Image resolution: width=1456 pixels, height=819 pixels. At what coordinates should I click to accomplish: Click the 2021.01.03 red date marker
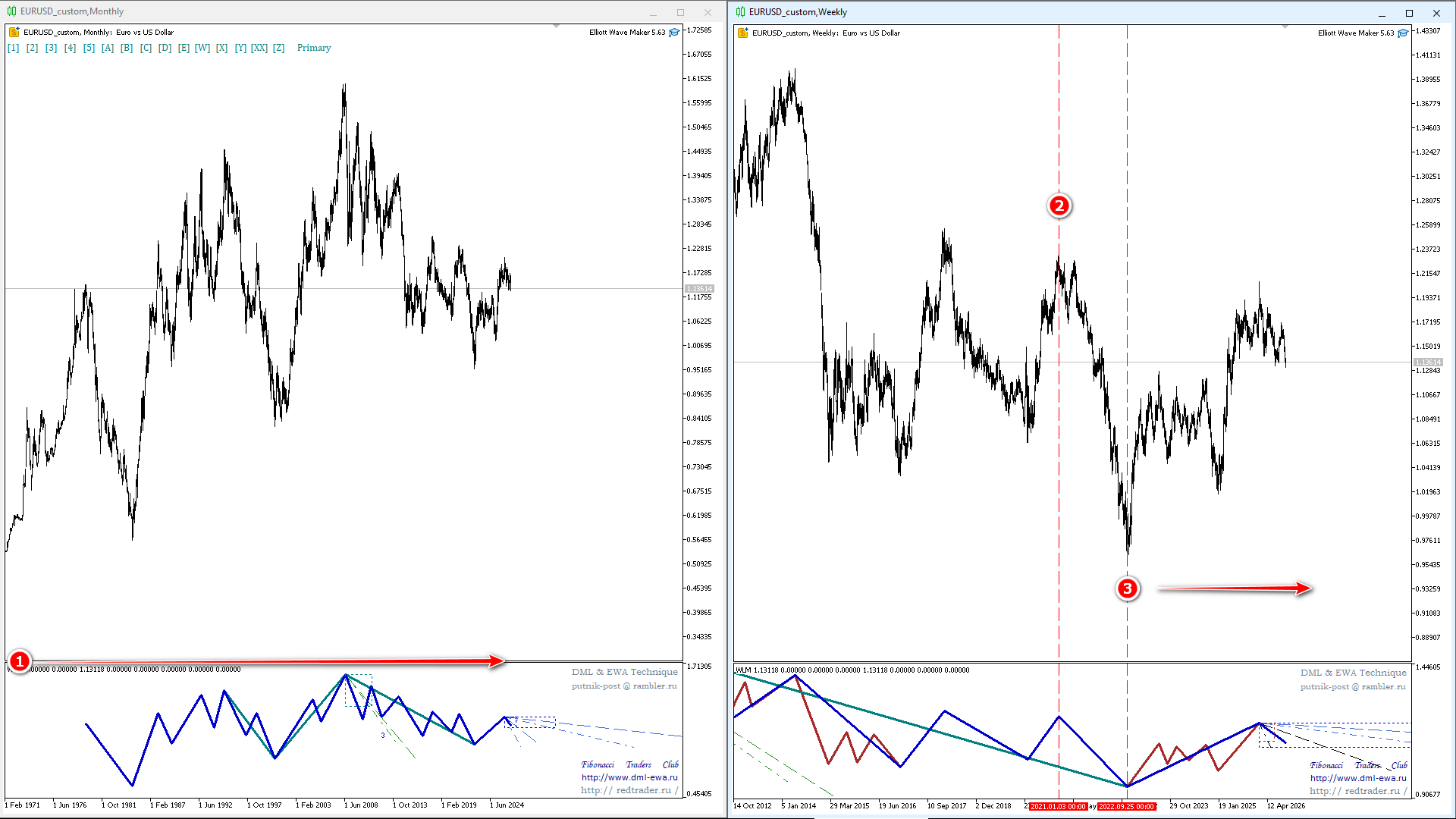point(1058,806)
